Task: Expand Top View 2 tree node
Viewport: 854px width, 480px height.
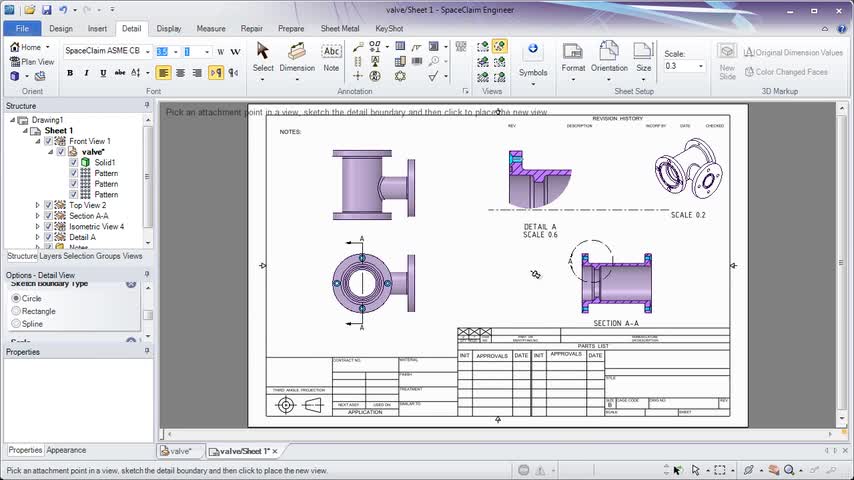Action: click(x=37, y=205)
